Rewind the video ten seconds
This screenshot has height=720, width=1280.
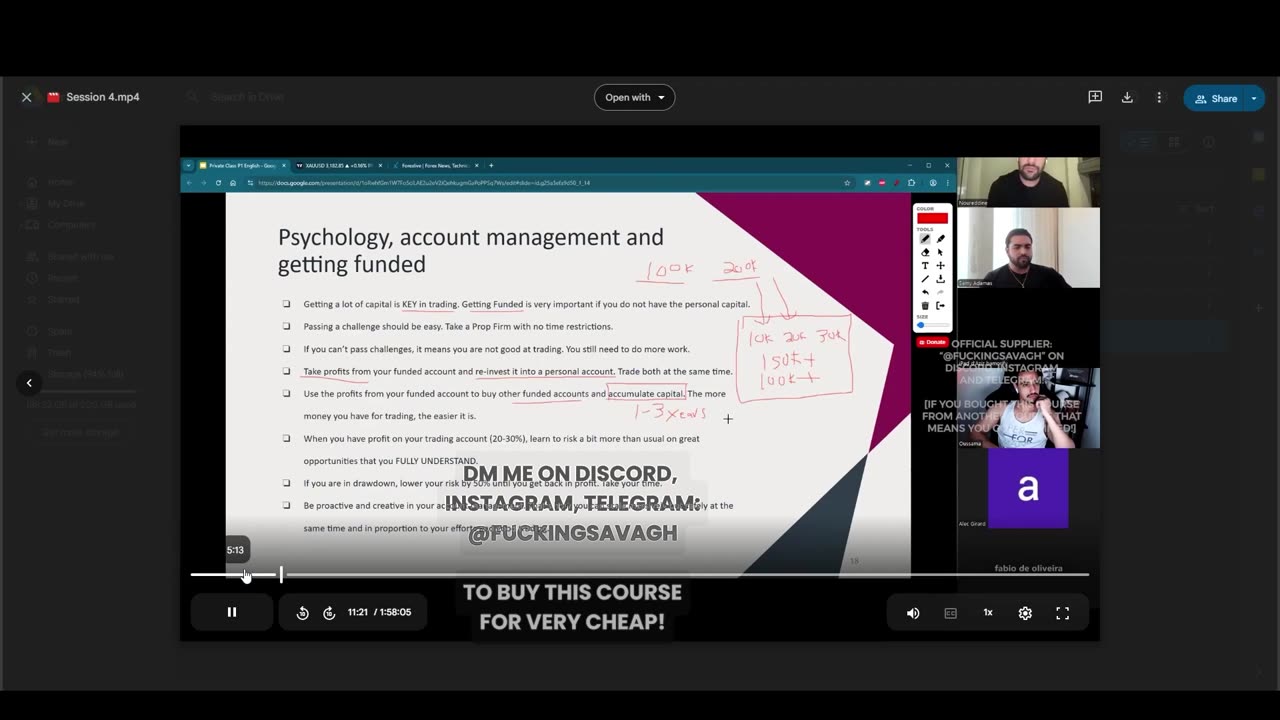(302, 612)
